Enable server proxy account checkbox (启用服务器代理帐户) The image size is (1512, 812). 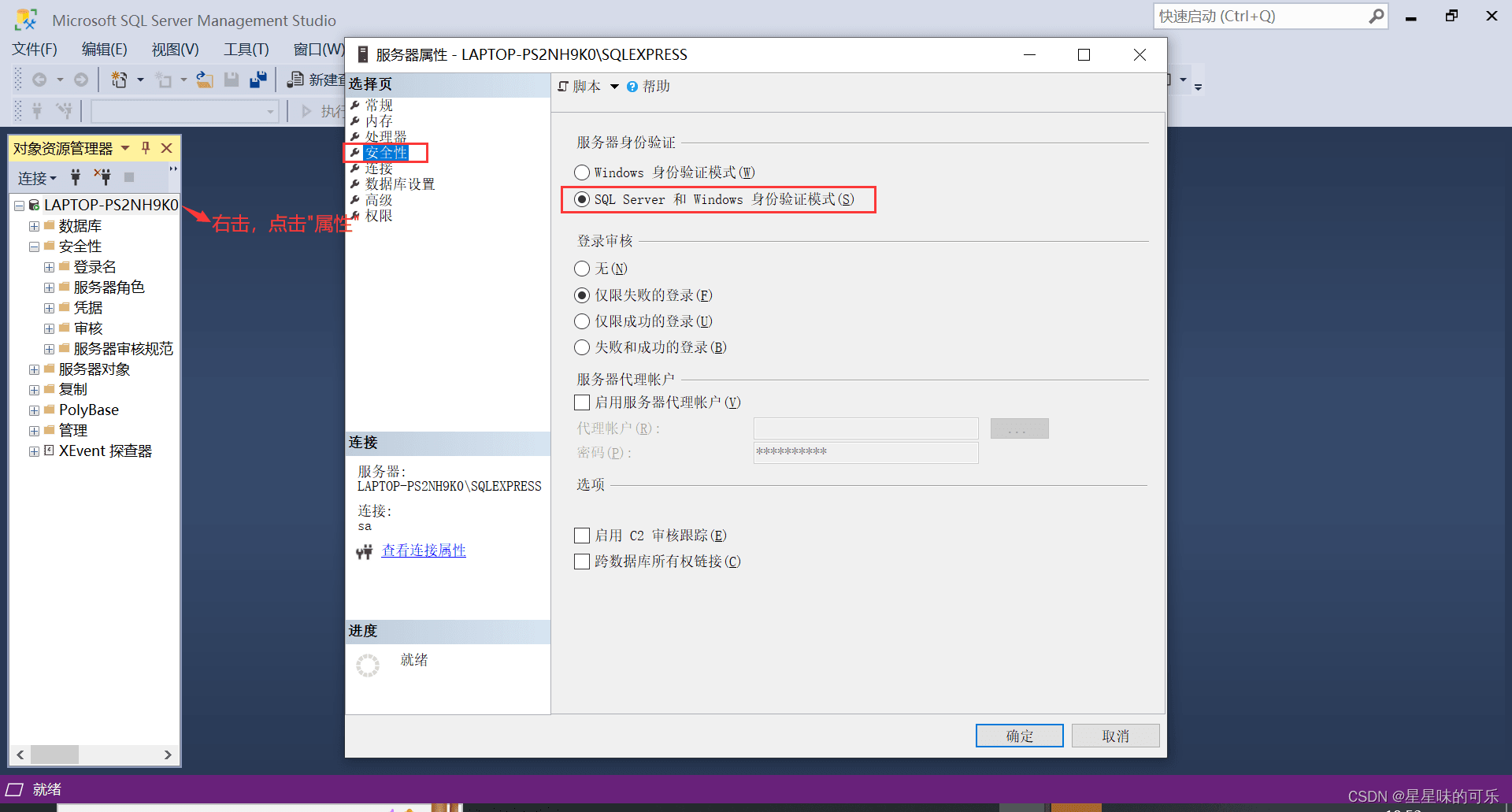[x=582, y=402]
